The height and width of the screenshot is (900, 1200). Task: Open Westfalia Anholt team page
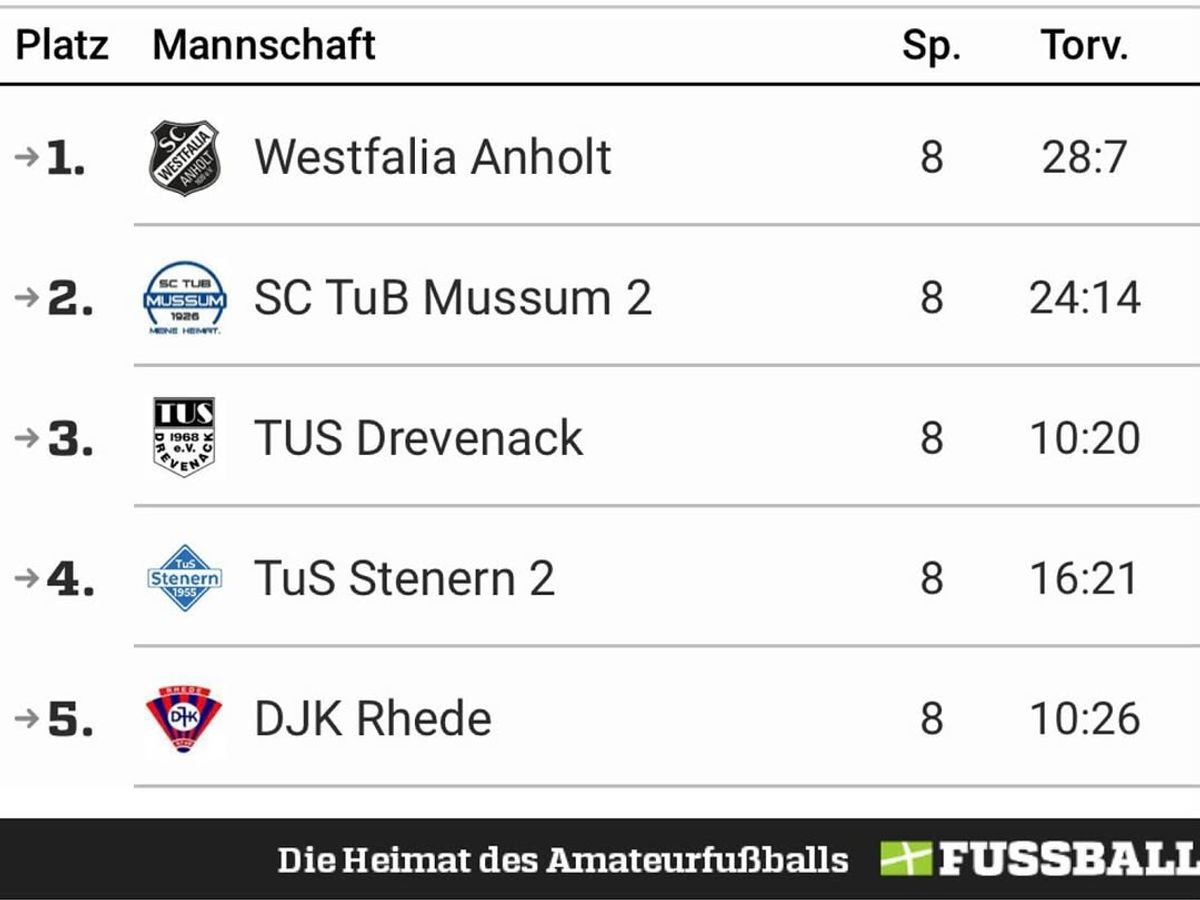click(432, 157)
